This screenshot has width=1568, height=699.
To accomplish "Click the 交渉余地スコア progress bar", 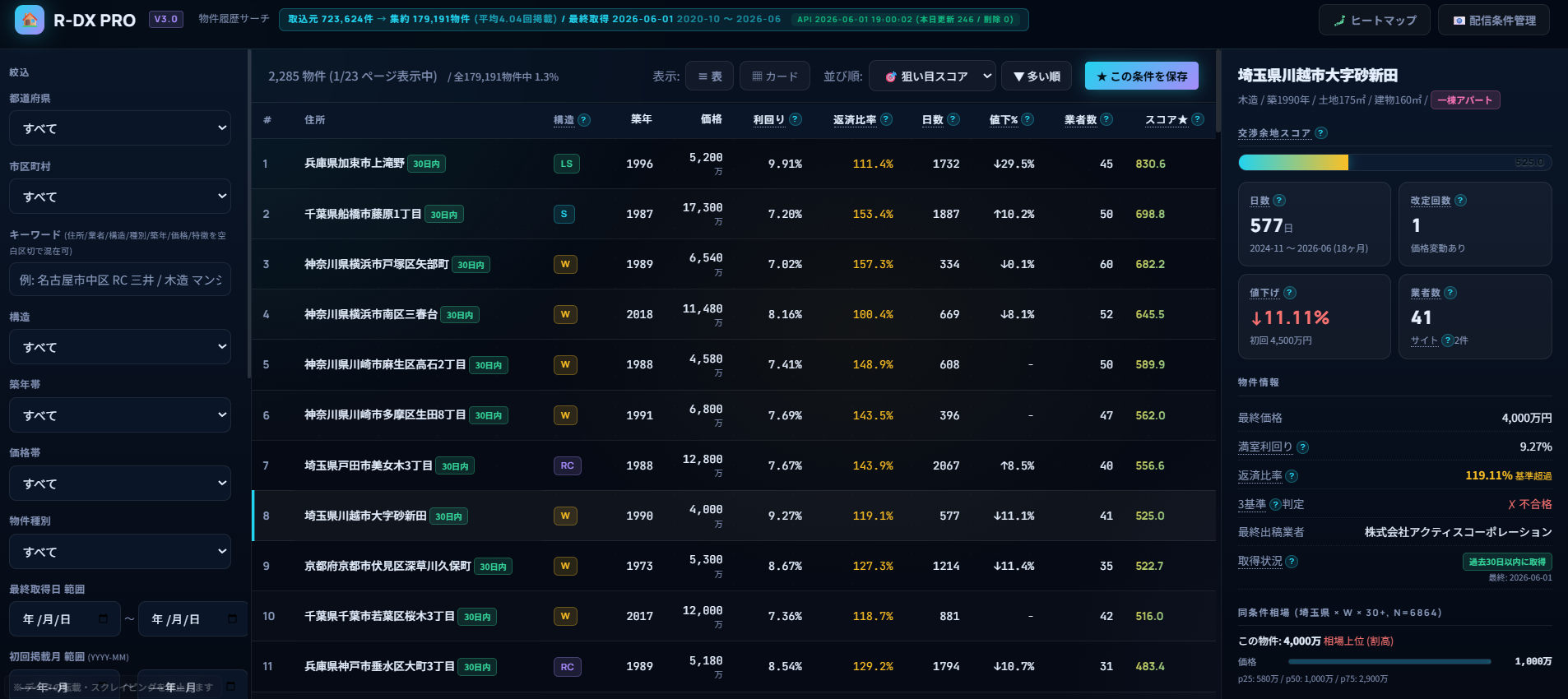I will coord(1394,162).
